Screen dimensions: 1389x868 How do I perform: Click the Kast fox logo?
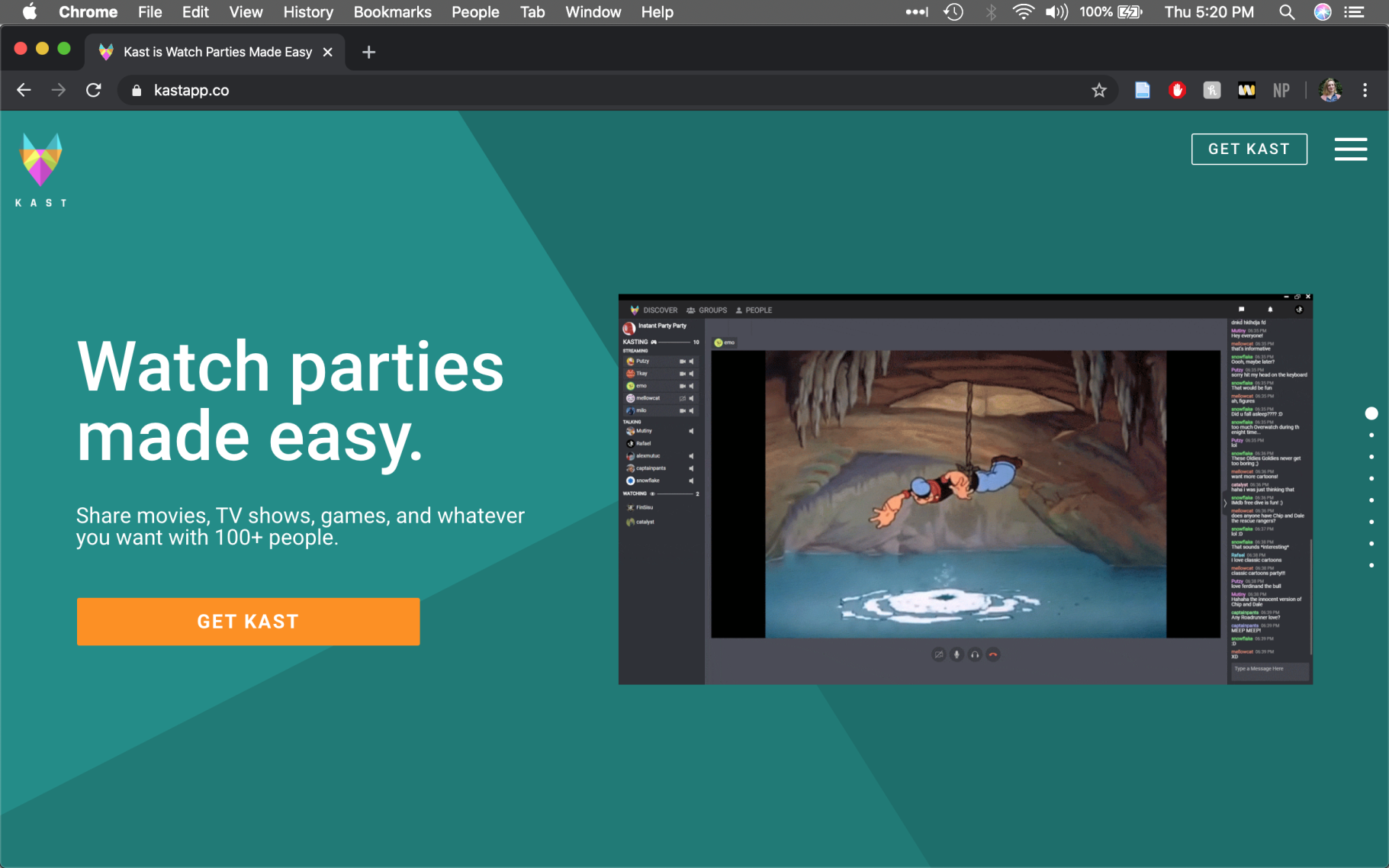pyautogui.click(x=41, y=169)
